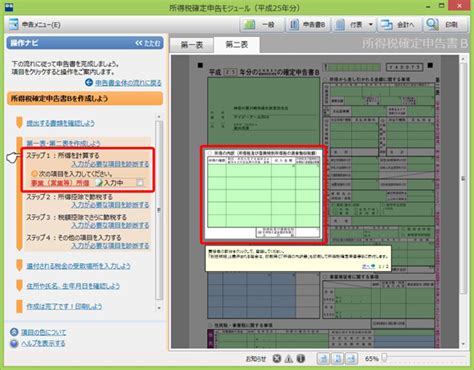The height and width of the screenshot is (370, 474).
Task: Expand the 付表 dropdown arrow
Action: point(371,24)
